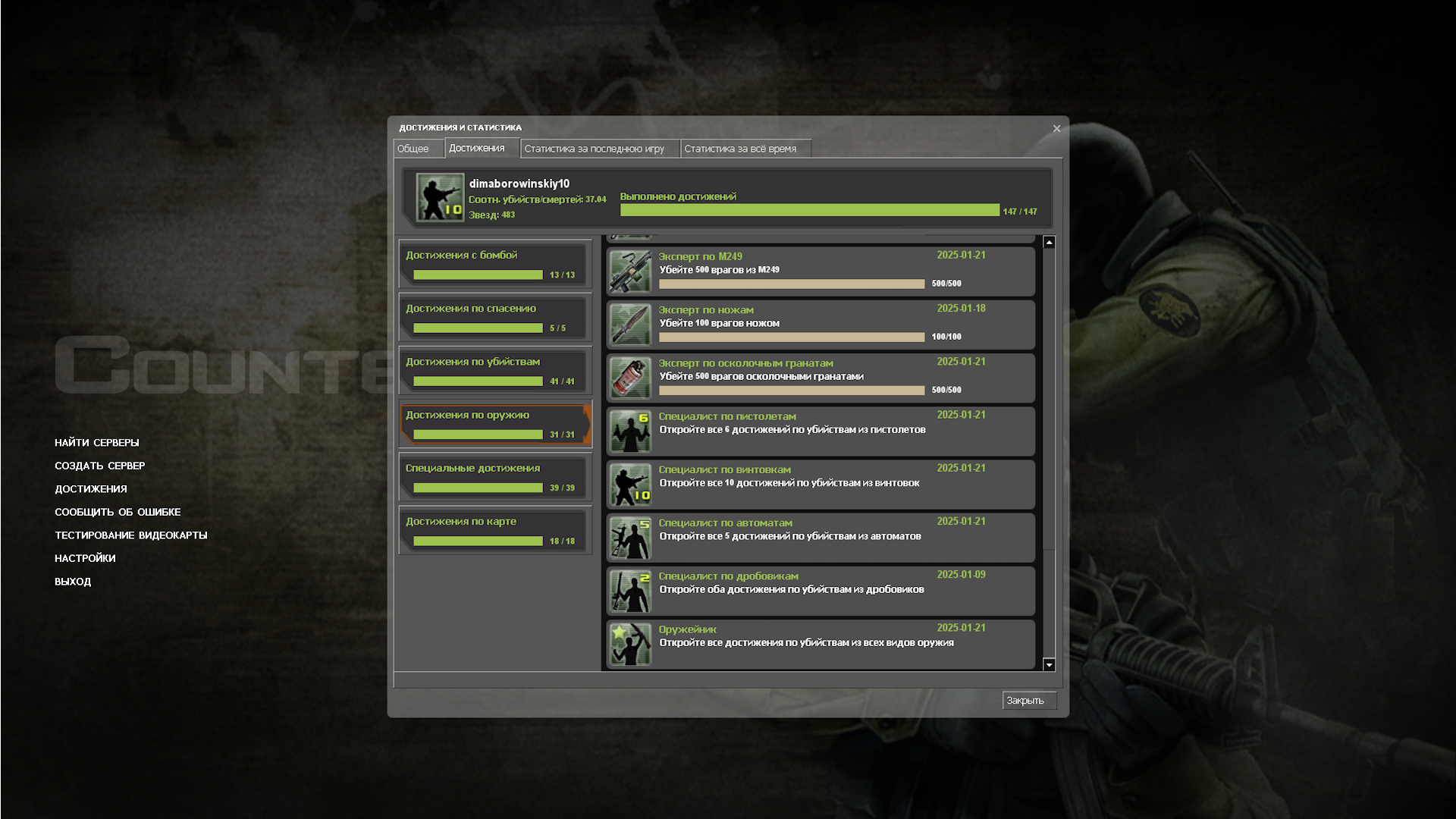
Task: Switch to the Общее tab
Action: pos(413,149)
